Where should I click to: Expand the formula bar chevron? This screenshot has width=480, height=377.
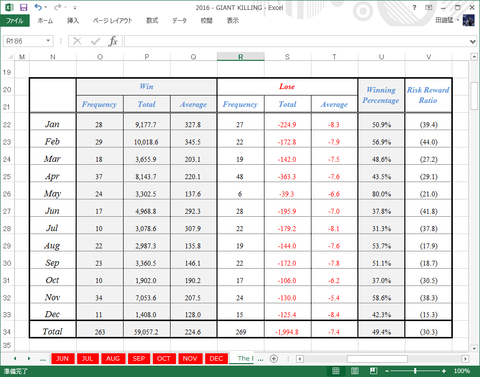click(x=473, y=42)
